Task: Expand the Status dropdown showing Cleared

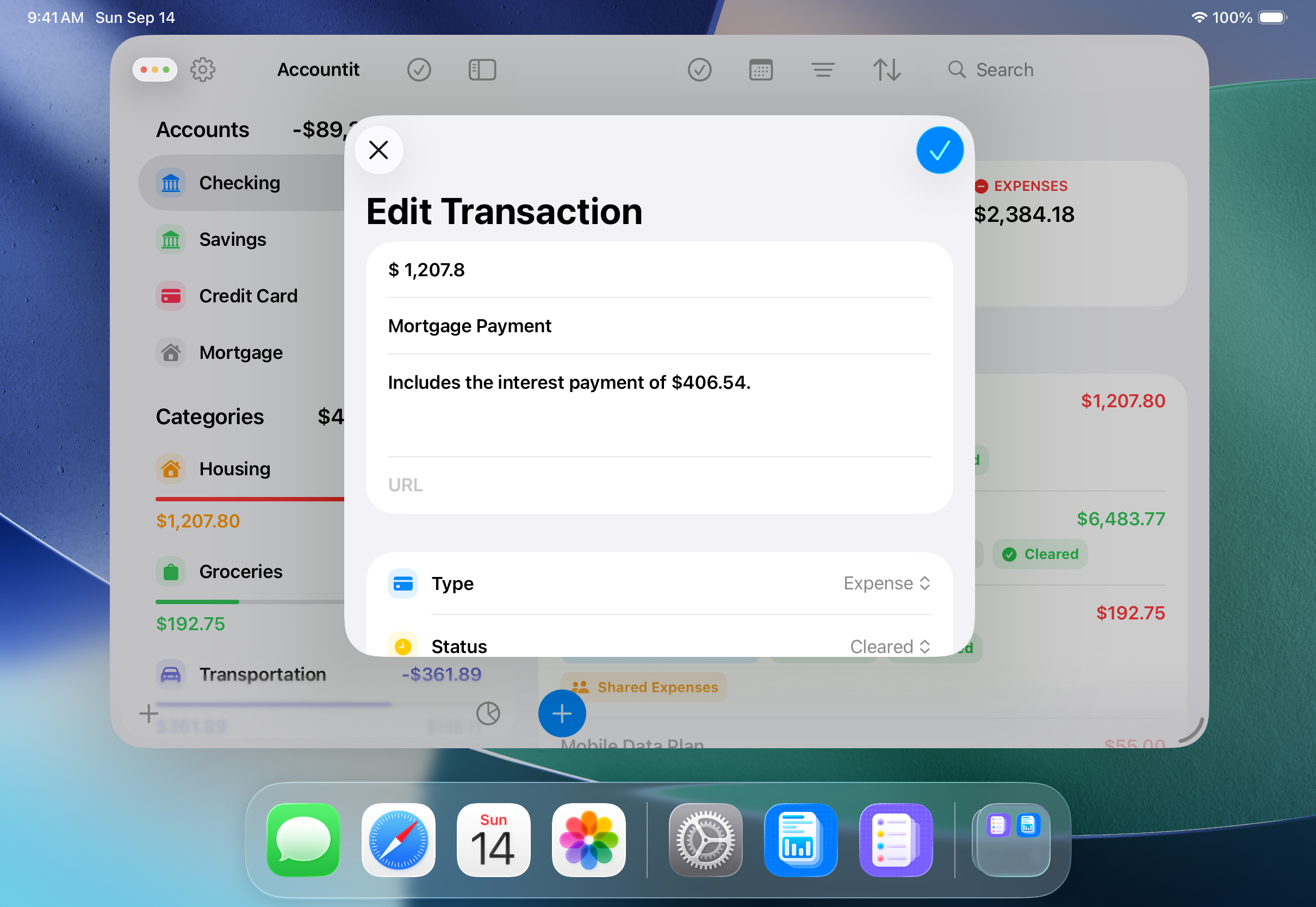Action: pos(889,646)
